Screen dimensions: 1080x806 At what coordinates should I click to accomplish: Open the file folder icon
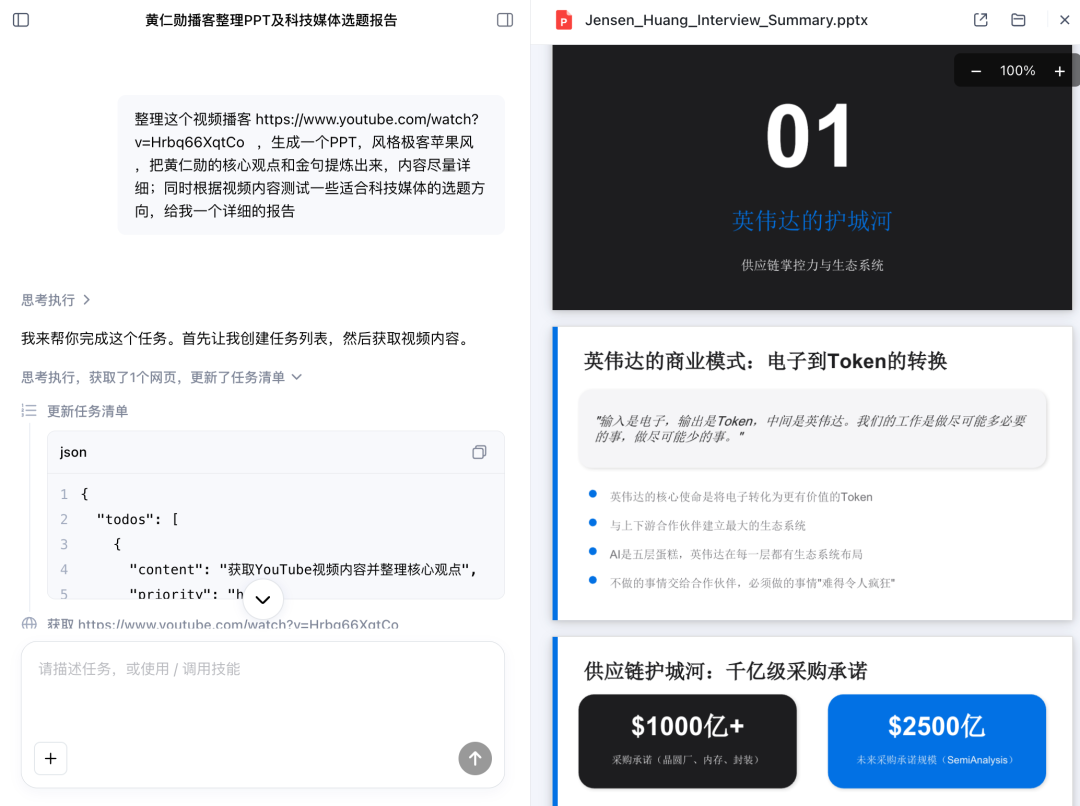pyautogui.click(x=1018, y=20)
